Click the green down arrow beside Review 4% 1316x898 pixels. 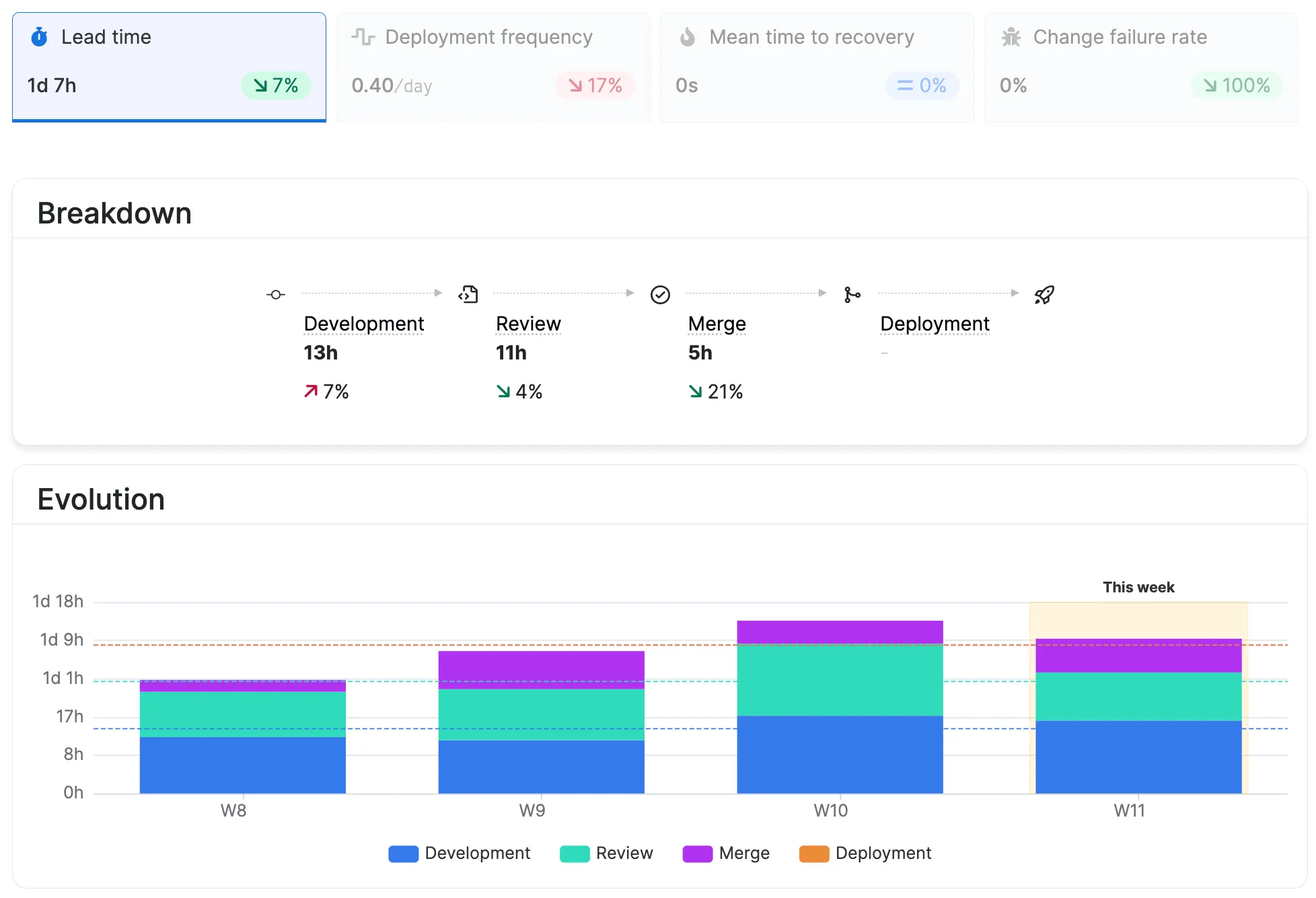click(503, 391)
